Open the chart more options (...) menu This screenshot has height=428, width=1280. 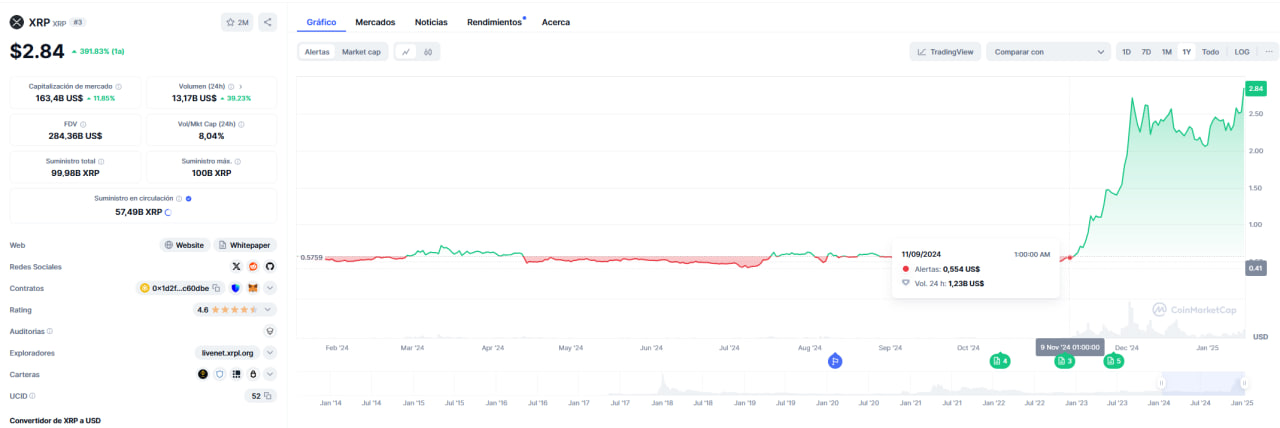(1268, 52)
